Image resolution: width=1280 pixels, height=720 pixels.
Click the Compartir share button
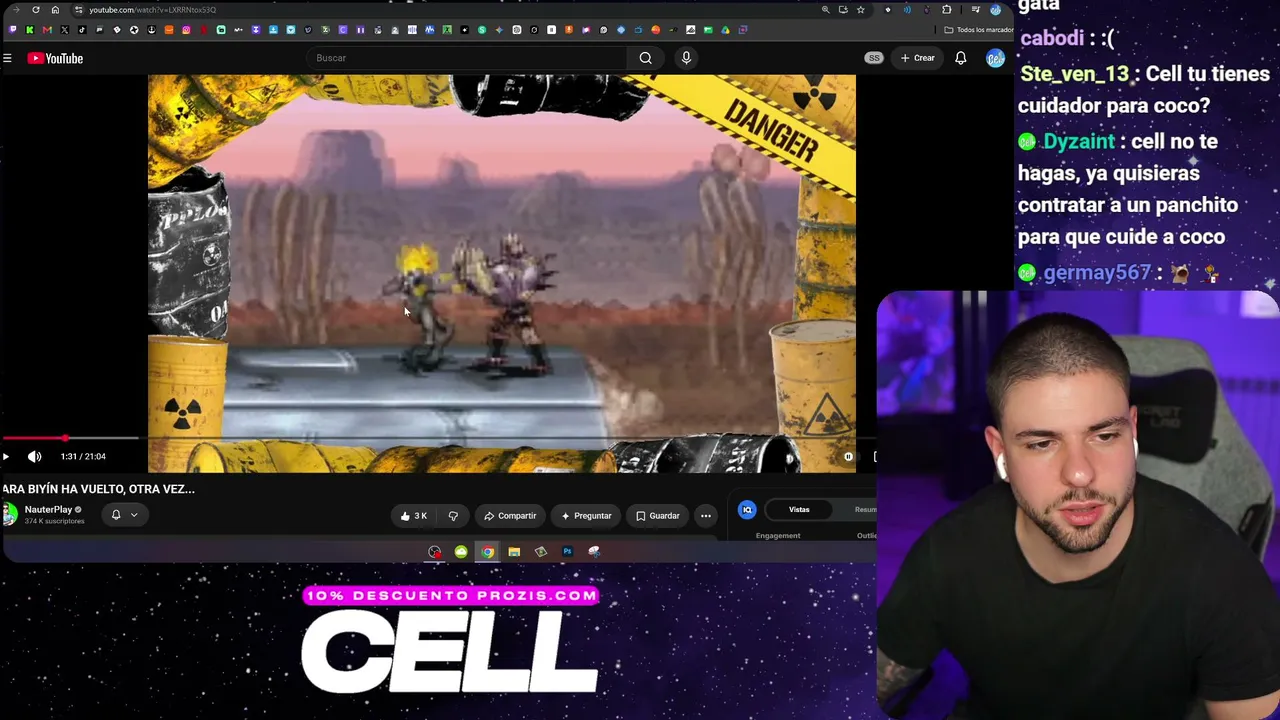coord(510,516)
